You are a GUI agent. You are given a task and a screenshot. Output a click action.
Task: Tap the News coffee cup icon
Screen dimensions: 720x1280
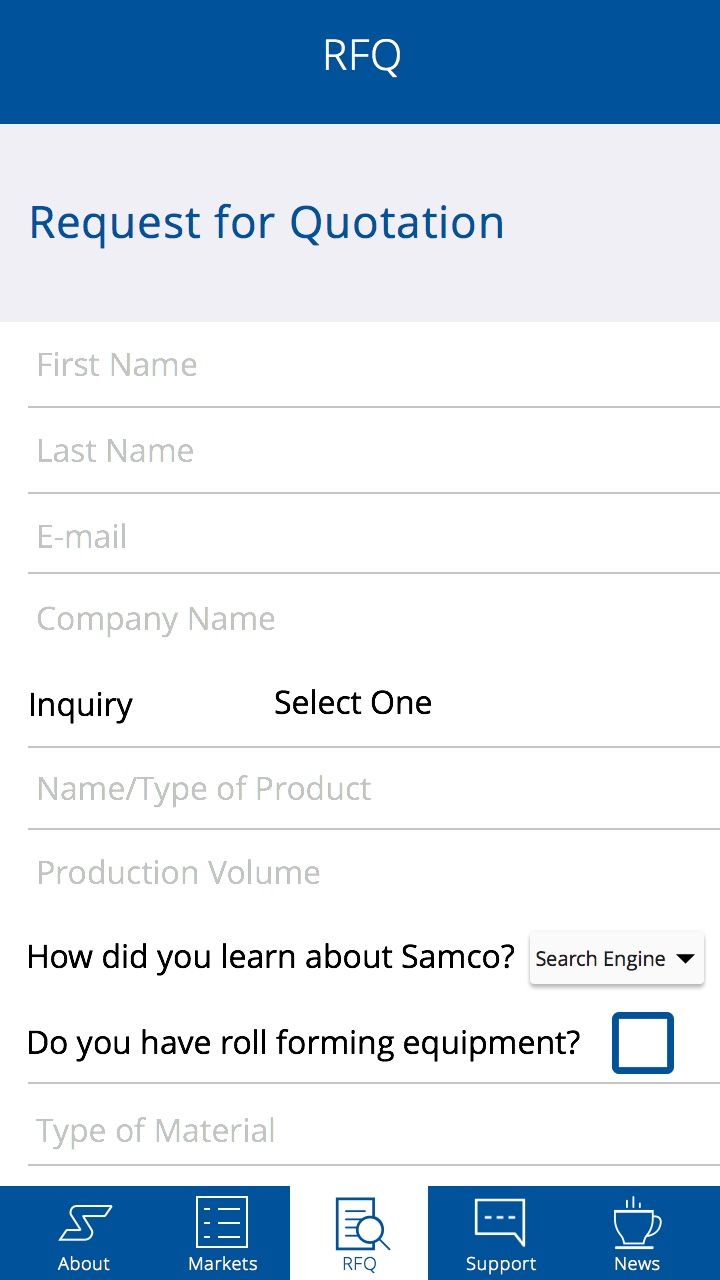tap(637, 1222)
